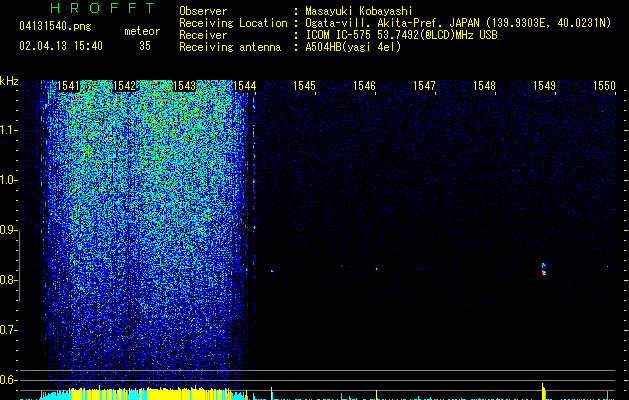Click the Receiver field label
629x400 pixels.
(203, 35)
